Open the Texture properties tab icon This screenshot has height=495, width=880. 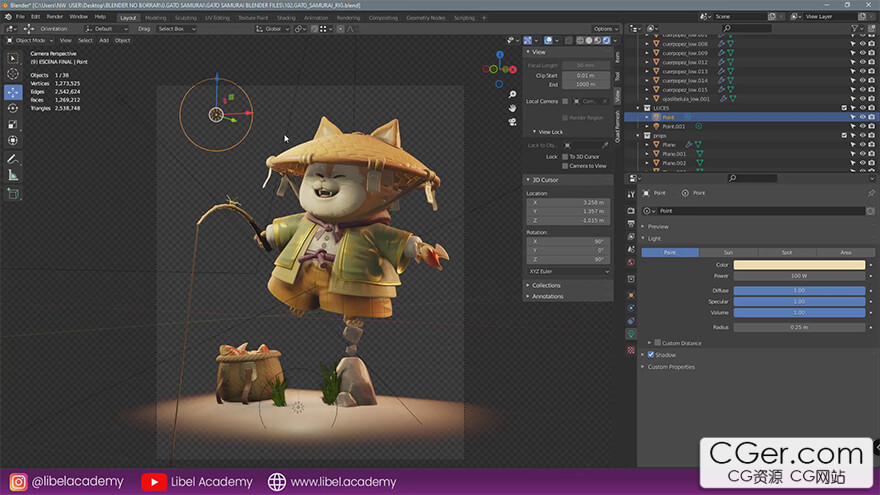tap(631, 350)
